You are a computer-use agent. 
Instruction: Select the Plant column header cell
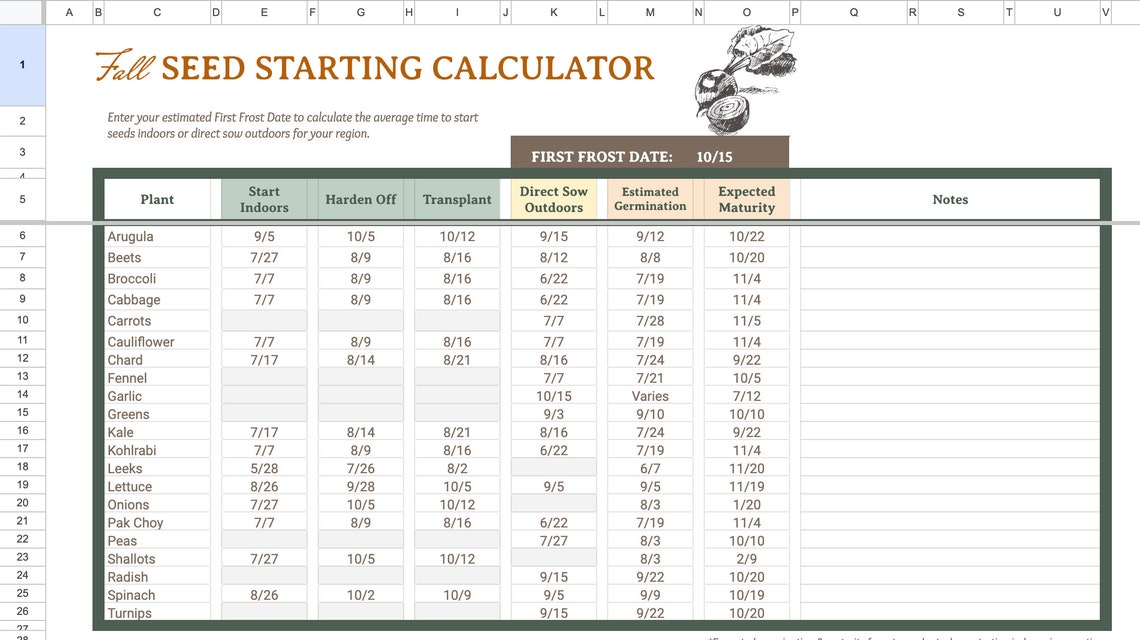(156, 199)
